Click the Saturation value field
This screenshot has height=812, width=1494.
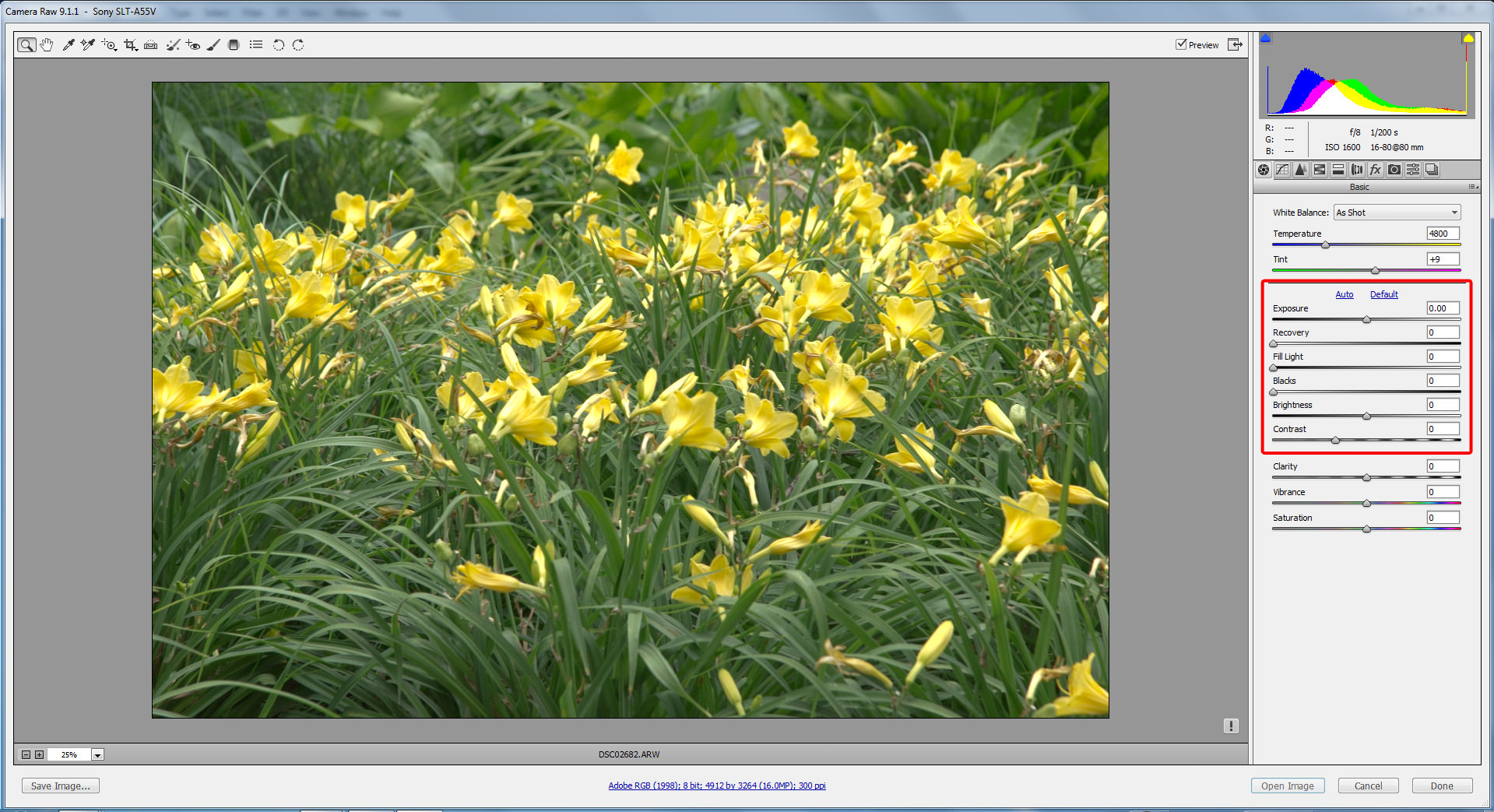[x=1443, y=518]
